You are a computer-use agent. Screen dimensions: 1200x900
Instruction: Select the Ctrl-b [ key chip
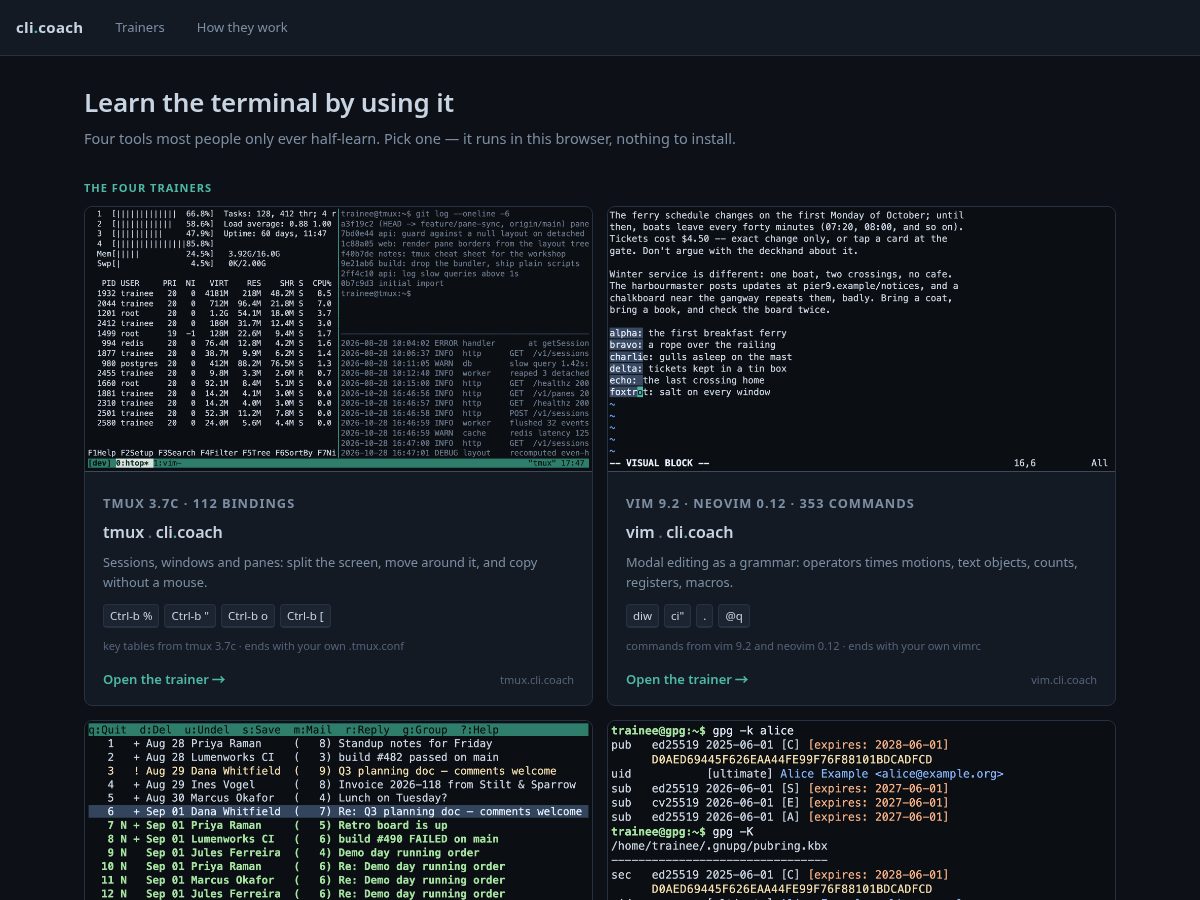305,616
